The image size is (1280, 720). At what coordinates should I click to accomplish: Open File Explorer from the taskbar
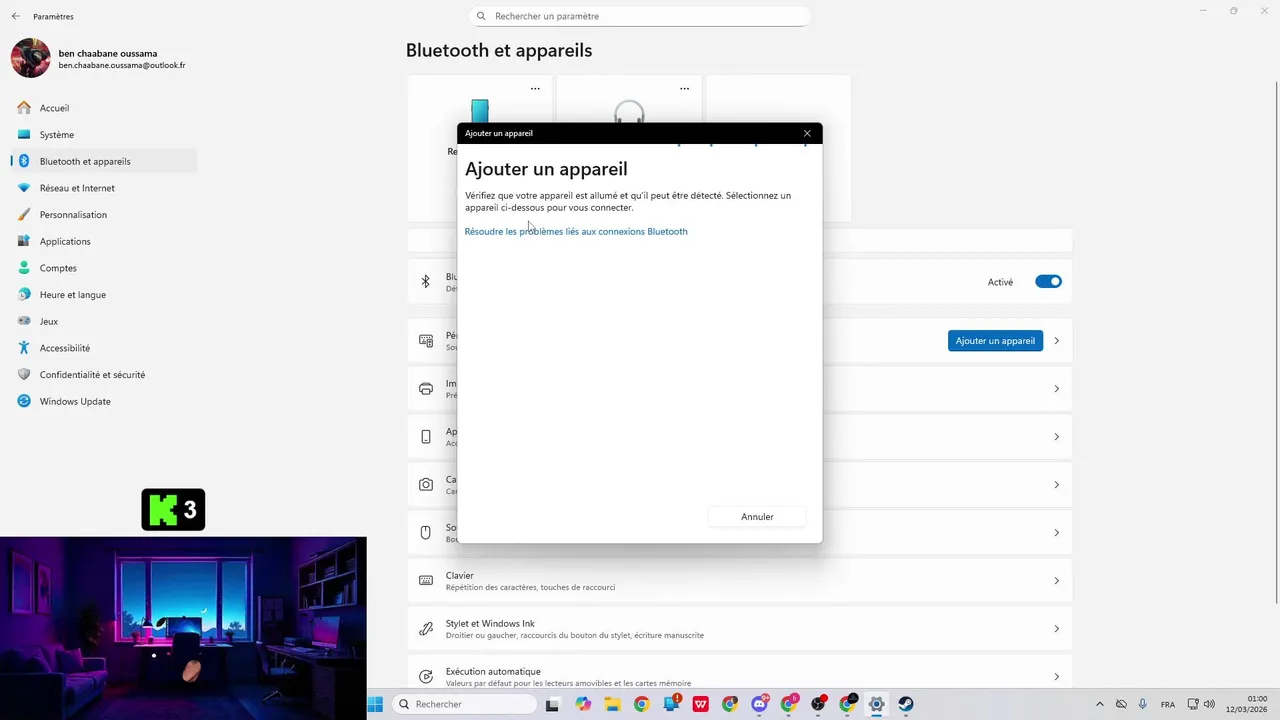click(612, 704)
